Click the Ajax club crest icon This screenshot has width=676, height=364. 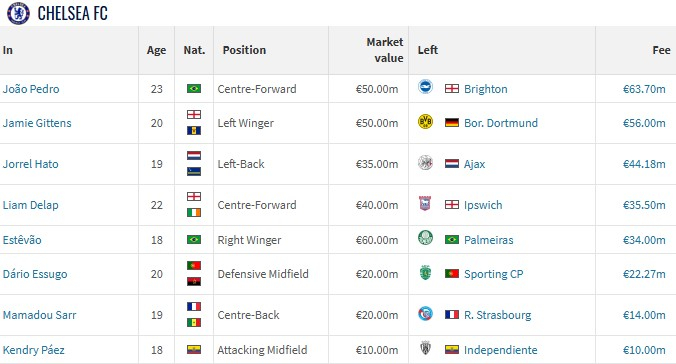tap(426, 163)
